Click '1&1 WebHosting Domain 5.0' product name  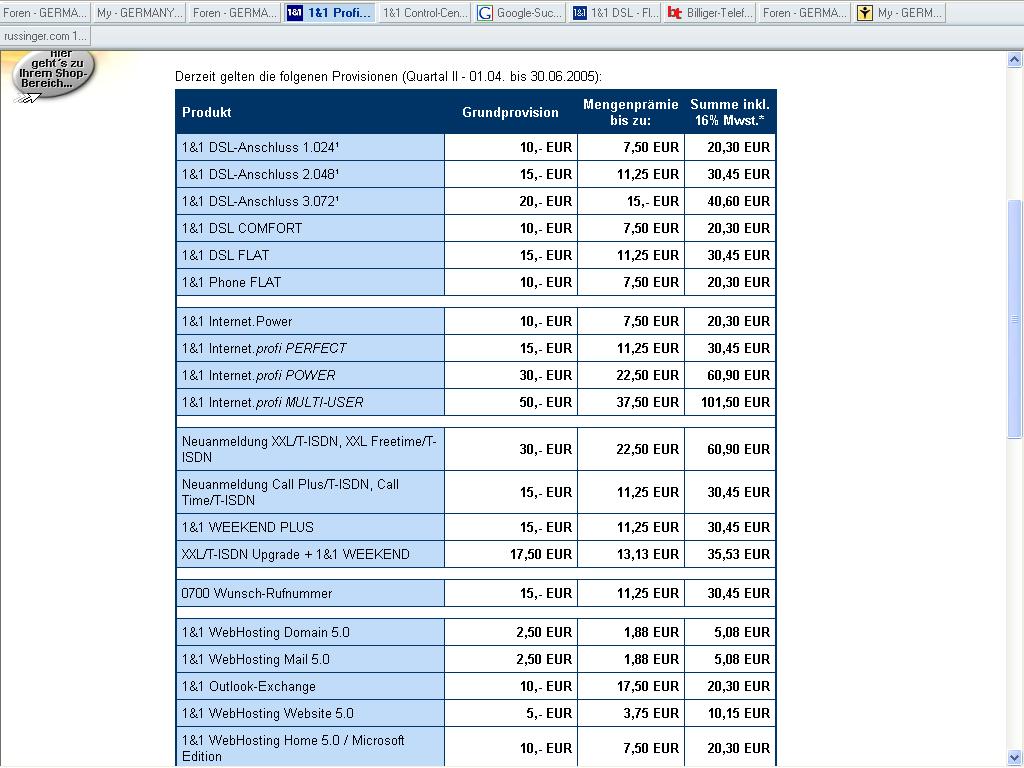tap(265, 632)
